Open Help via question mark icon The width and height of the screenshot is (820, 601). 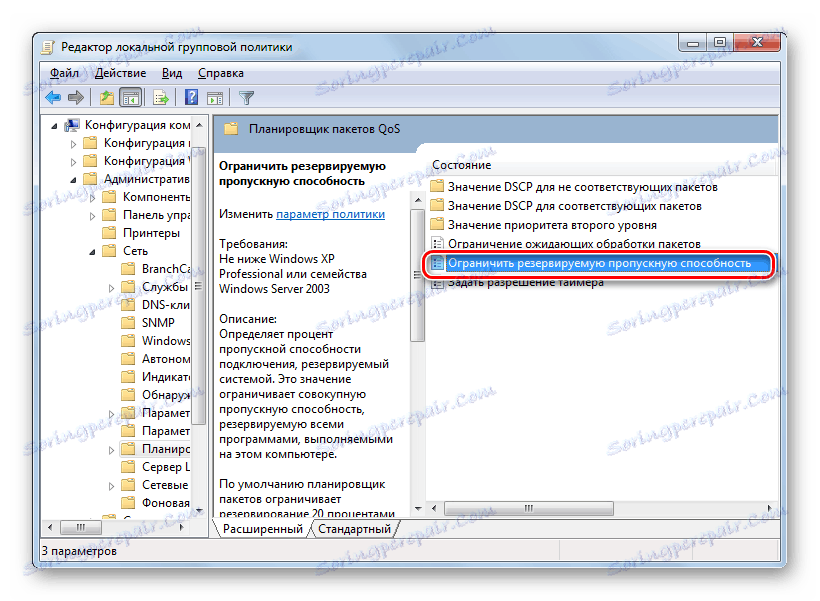pyautogui.click(x=191, y=97)
